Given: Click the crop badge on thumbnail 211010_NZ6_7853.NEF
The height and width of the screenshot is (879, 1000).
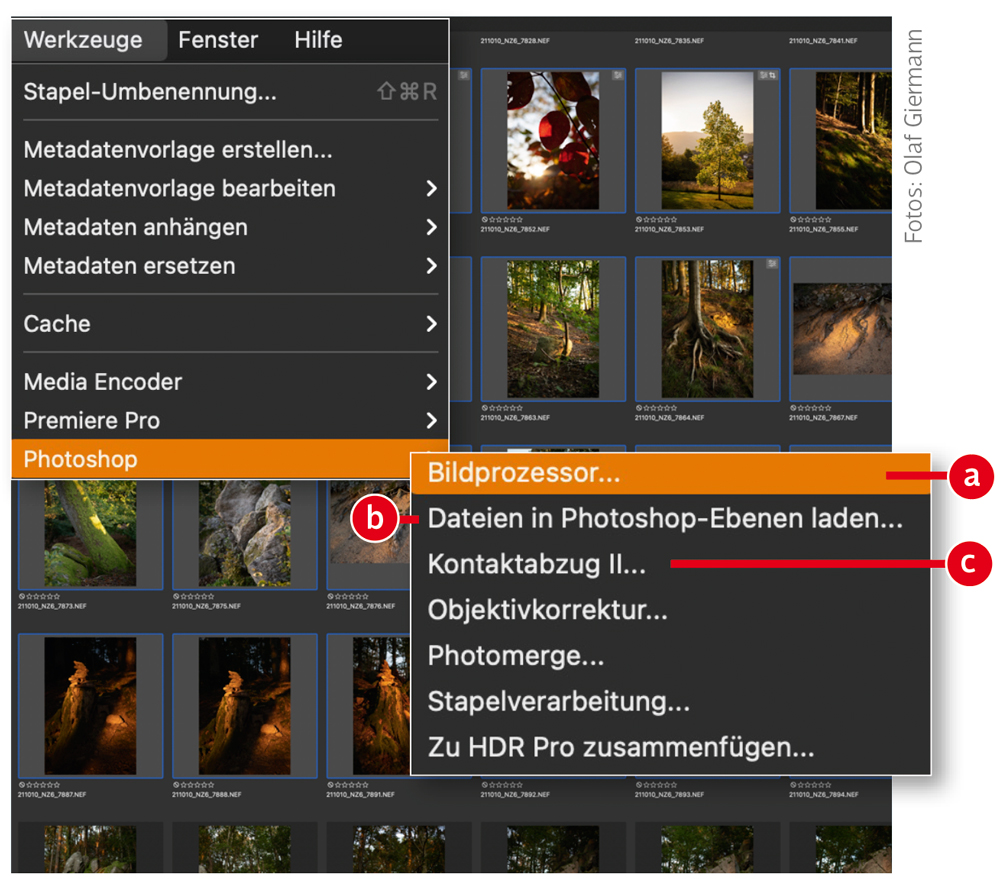Looking at the screenshot, I should (773, 75).
